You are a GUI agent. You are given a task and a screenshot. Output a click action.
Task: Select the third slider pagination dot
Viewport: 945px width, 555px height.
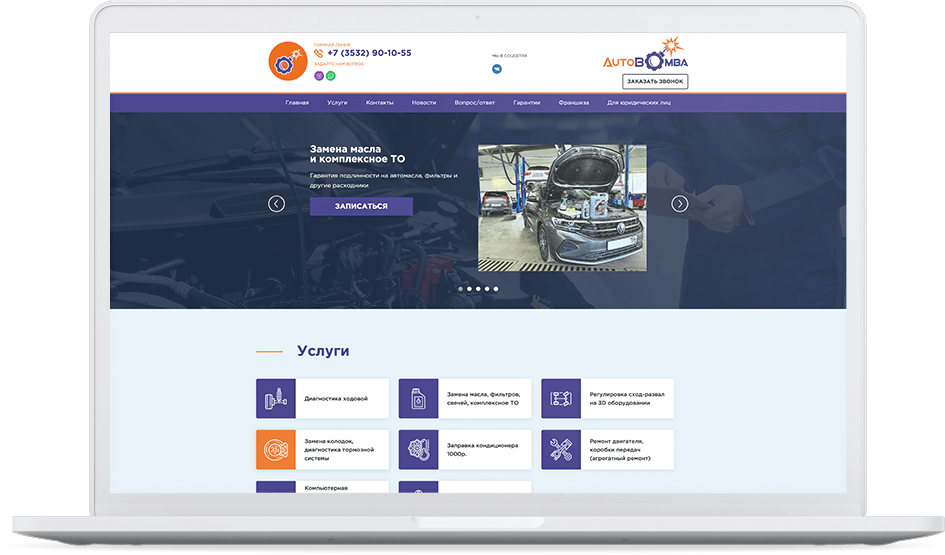479,289
